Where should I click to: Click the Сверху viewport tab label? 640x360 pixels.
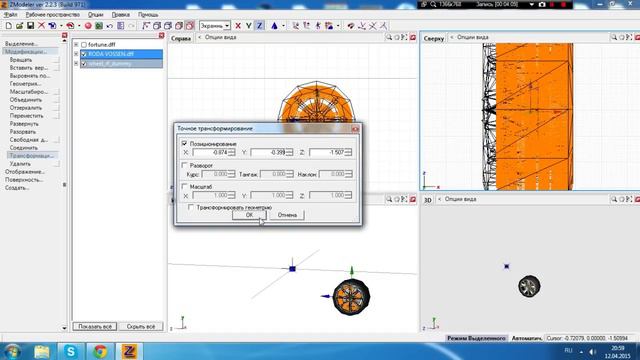(x=433, y=38)
